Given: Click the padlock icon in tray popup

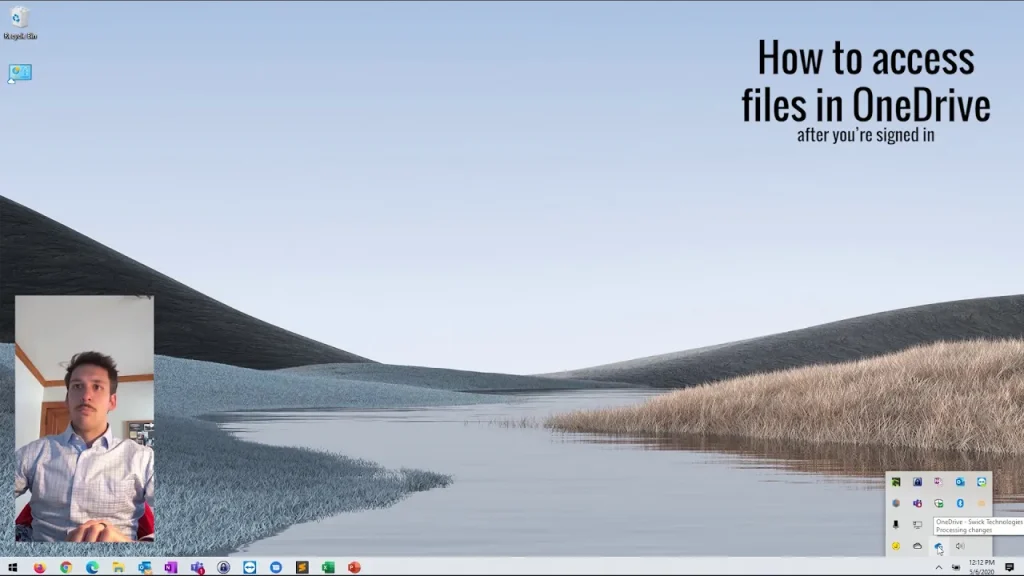Looking at the screenshot, I should [917, 482].
